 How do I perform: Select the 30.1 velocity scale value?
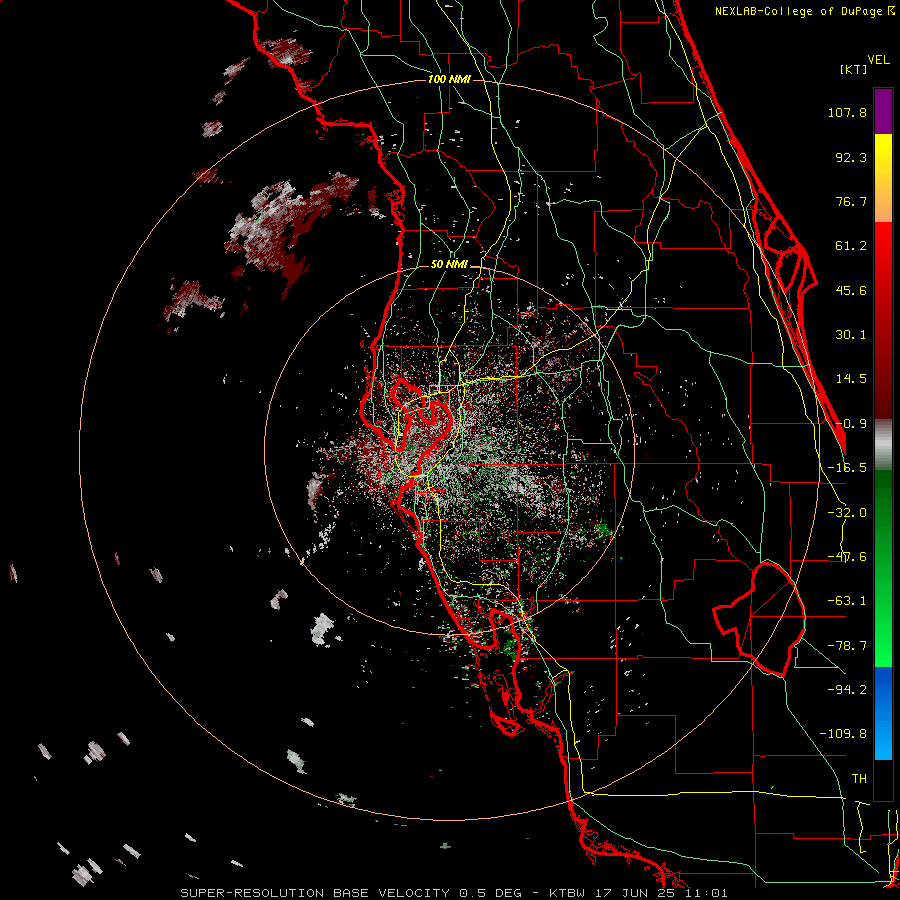tap(851, 335)
